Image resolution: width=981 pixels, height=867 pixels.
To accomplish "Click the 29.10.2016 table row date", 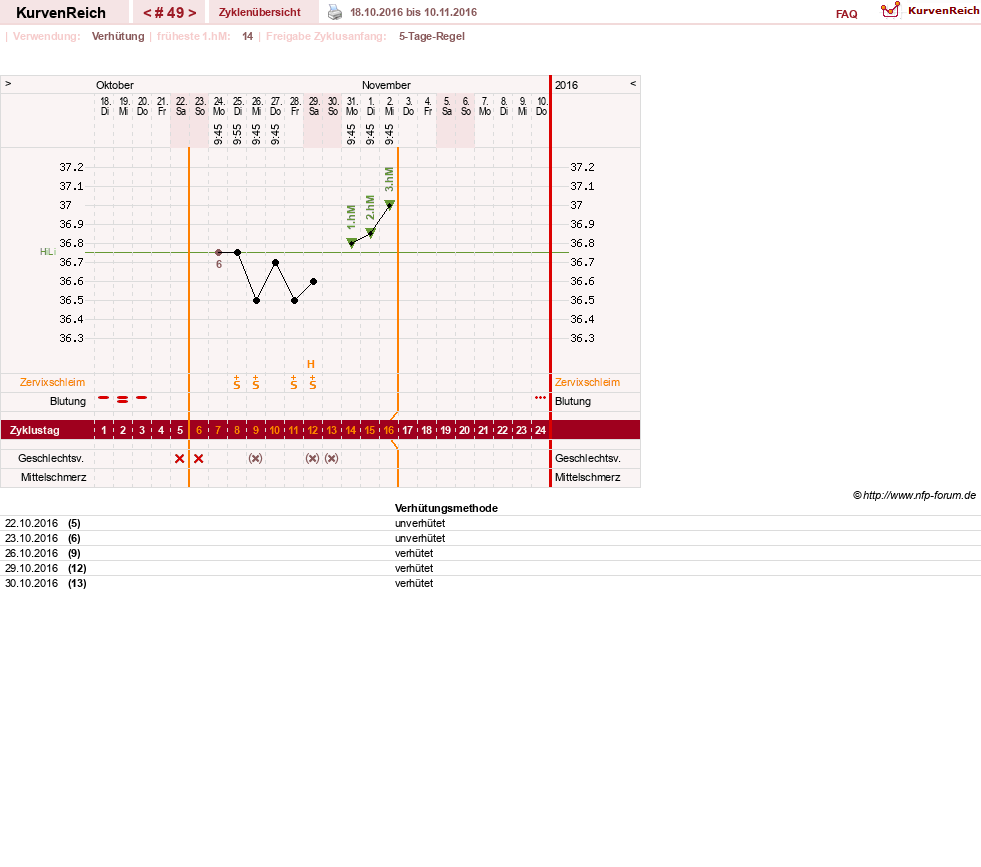I will click(31, 568).
